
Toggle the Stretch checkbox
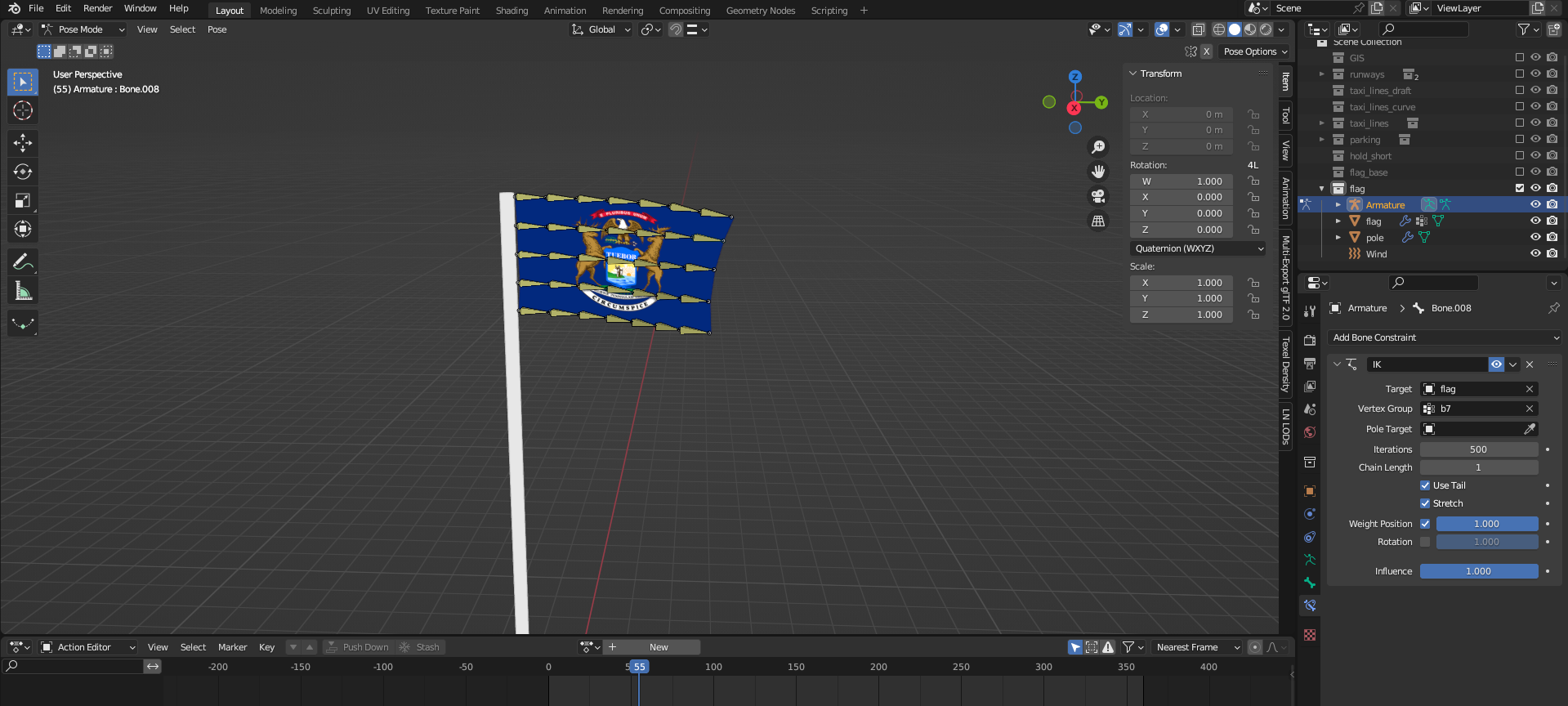click(x=1425, y=503)
